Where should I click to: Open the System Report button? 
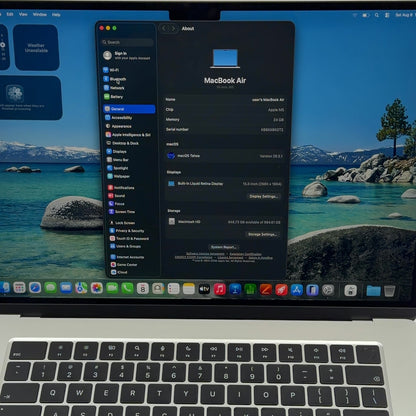(224, 247)
